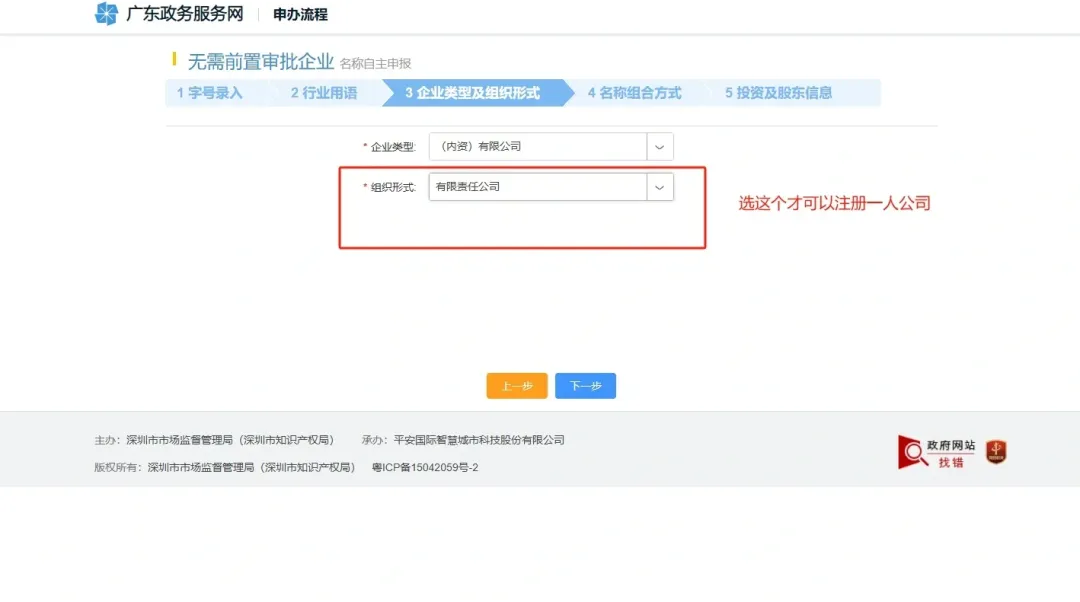This screenshot has height=602, width=1080.
Task: Switch to step 2 行业用语
Action: 325,93
